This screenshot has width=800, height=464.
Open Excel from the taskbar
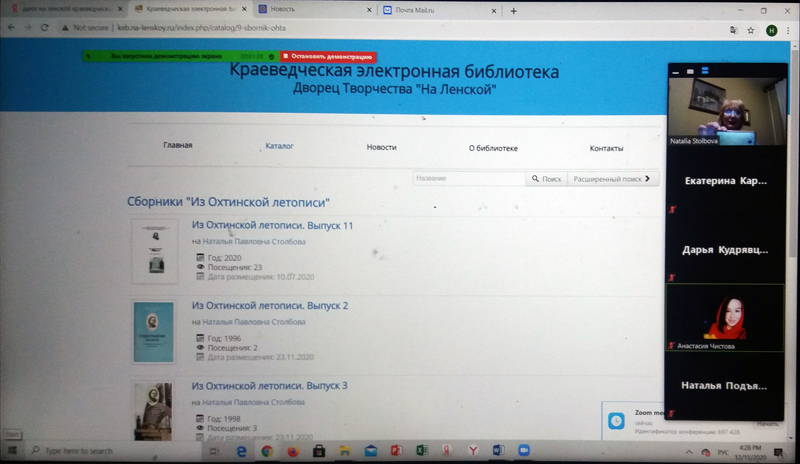coord(422,451)
